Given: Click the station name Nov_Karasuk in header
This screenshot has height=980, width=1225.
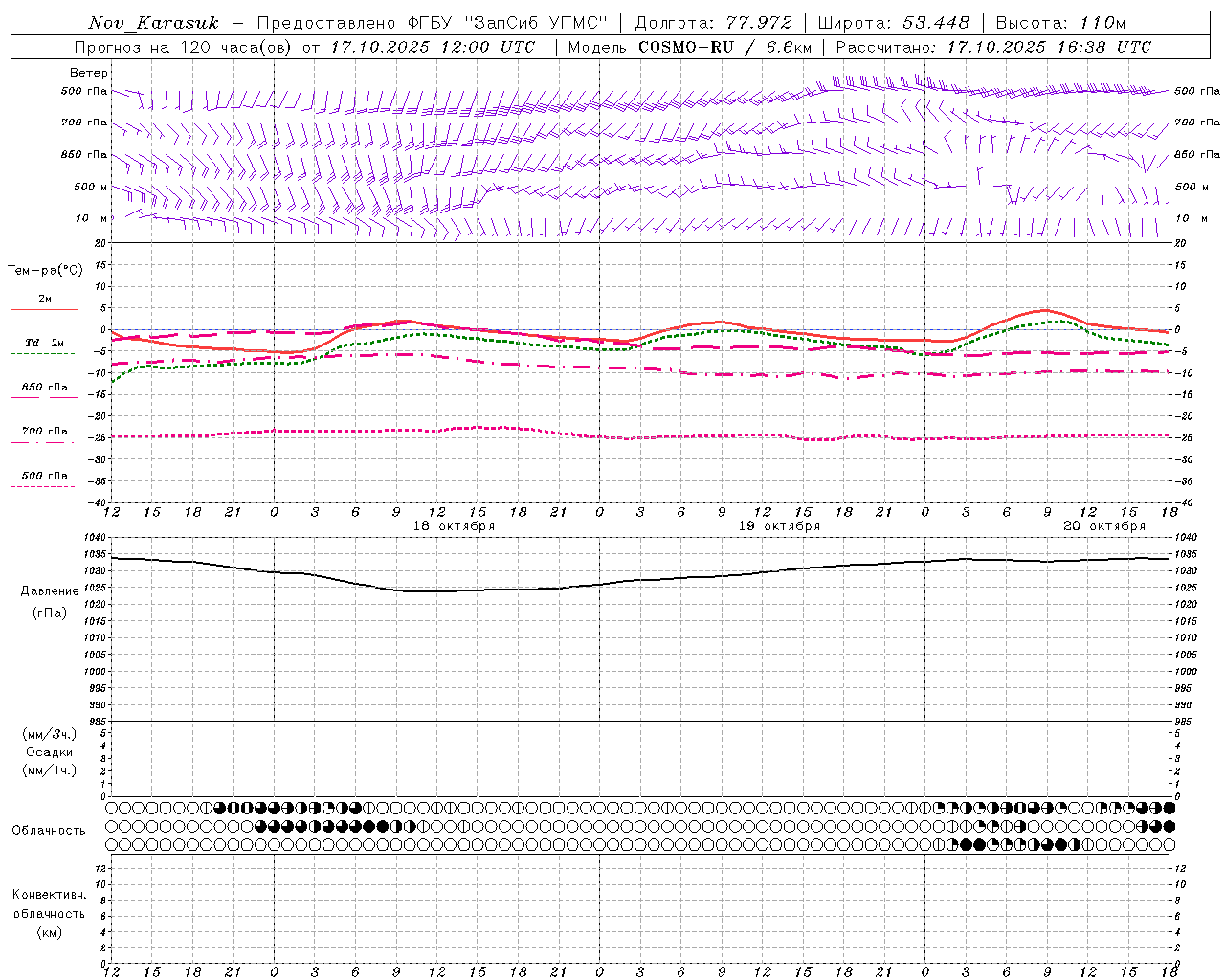Looking at the screenshot, I should tap(153, 23).
